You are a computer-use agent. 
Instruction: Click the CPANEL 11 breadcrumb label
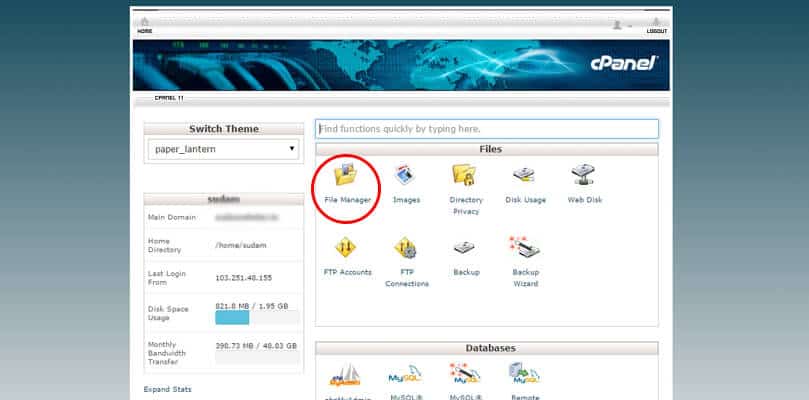coord(169,98)
